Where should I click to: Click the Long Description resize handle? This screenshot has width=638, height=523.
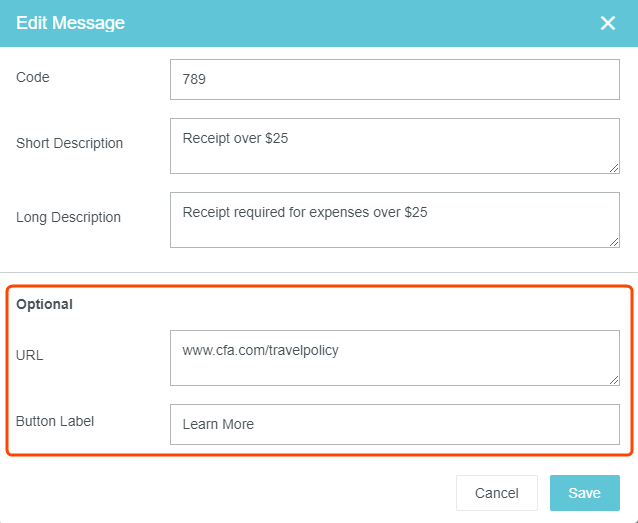(614, 242)
